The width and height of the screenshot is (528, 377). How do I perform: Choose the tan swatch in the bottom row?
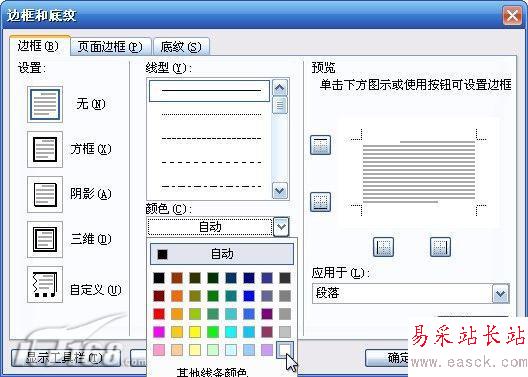point(177,350)
